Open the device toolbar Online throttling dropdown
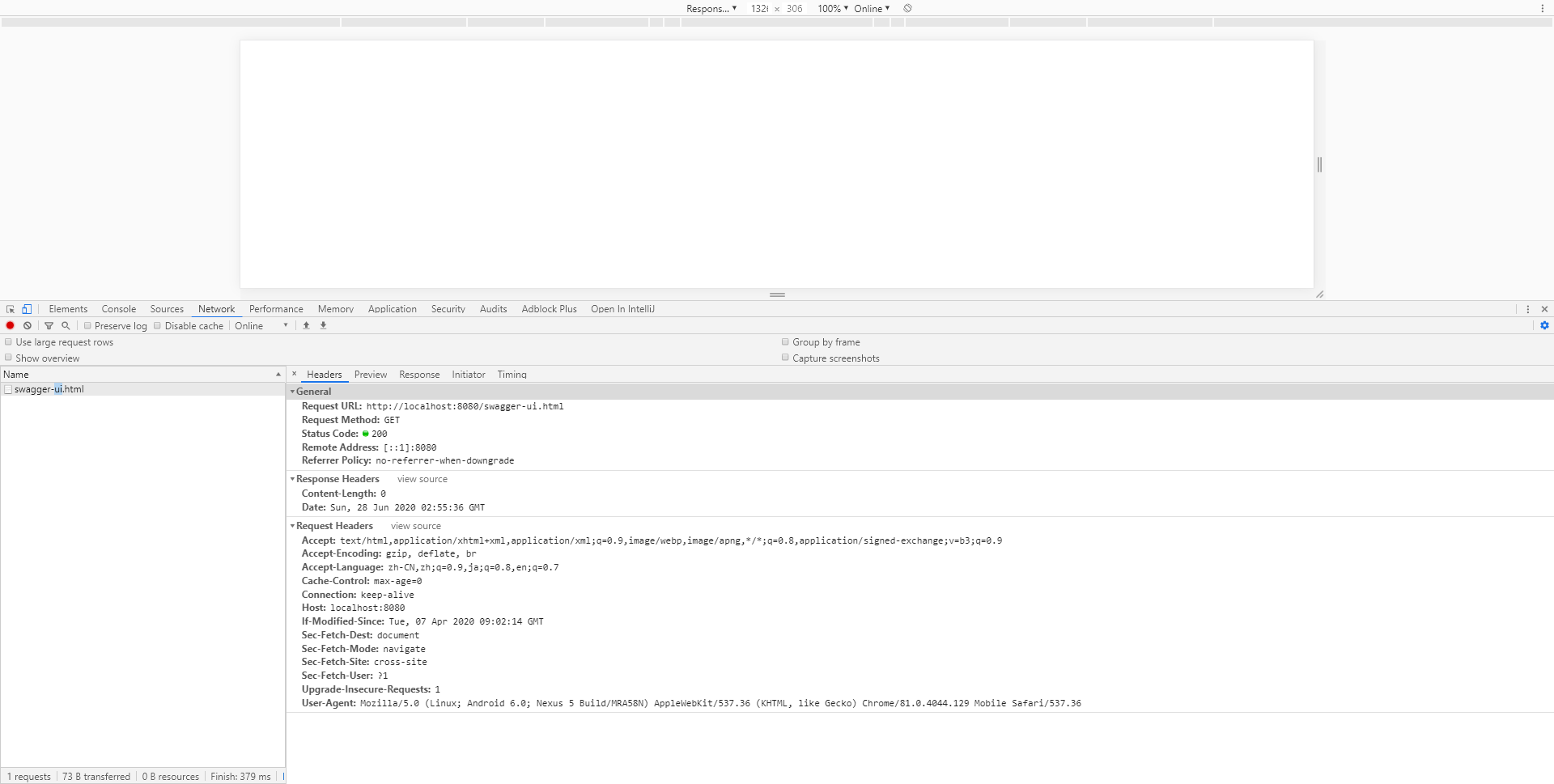Image resolution: width=1554 pixels, height=784 pixels. click(x=872, y=8)
